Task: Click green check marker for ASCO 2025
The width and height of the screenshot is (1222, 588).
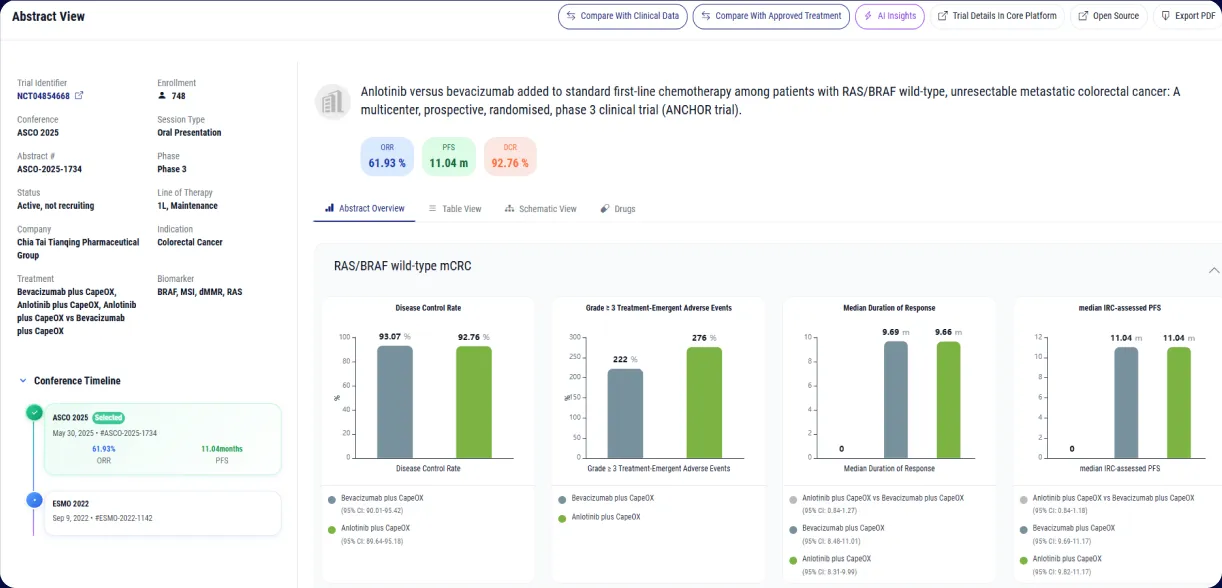Action: (x=35, y=412)
